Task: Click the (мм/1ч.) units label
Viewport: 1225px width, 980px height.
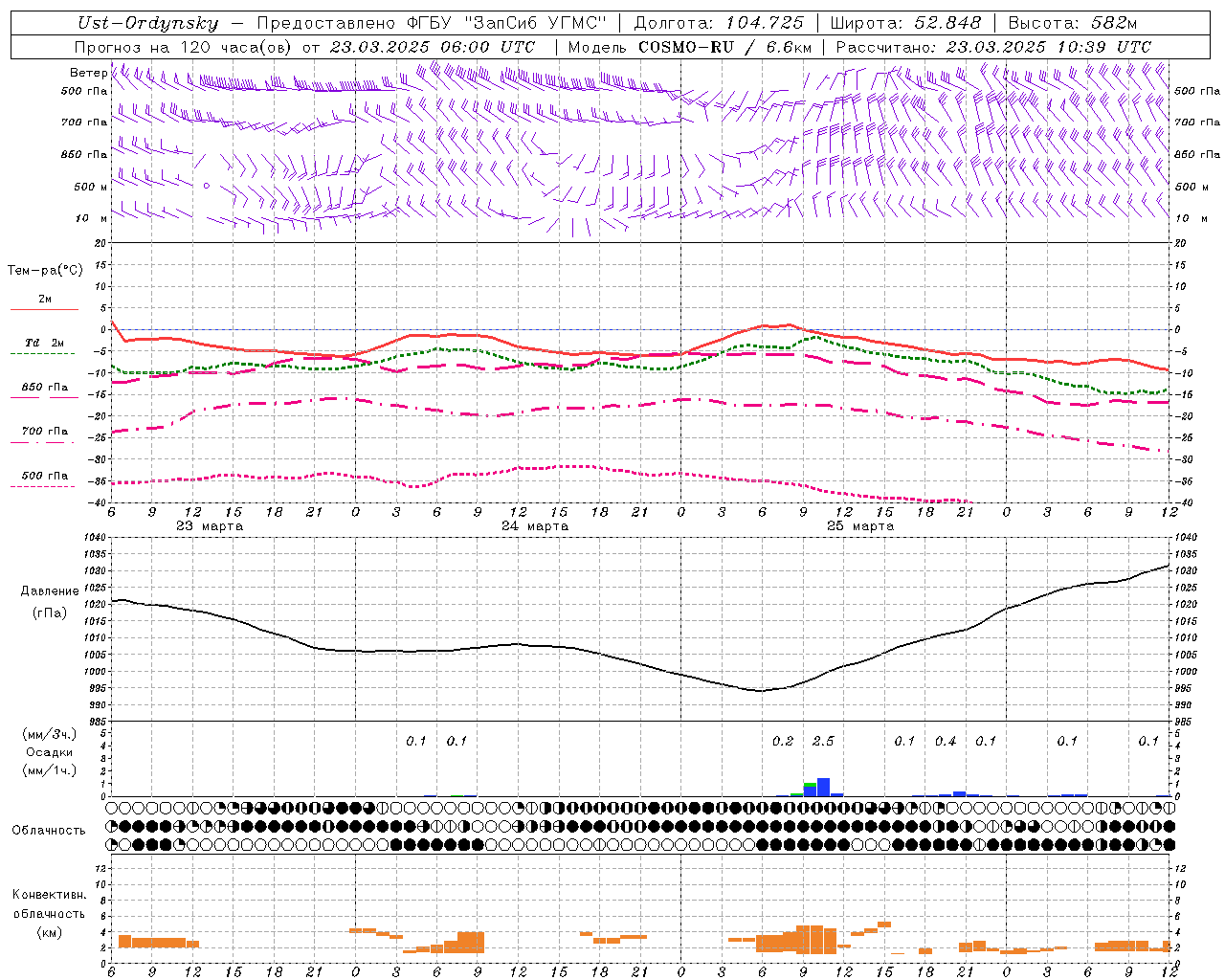Action: 49,770
